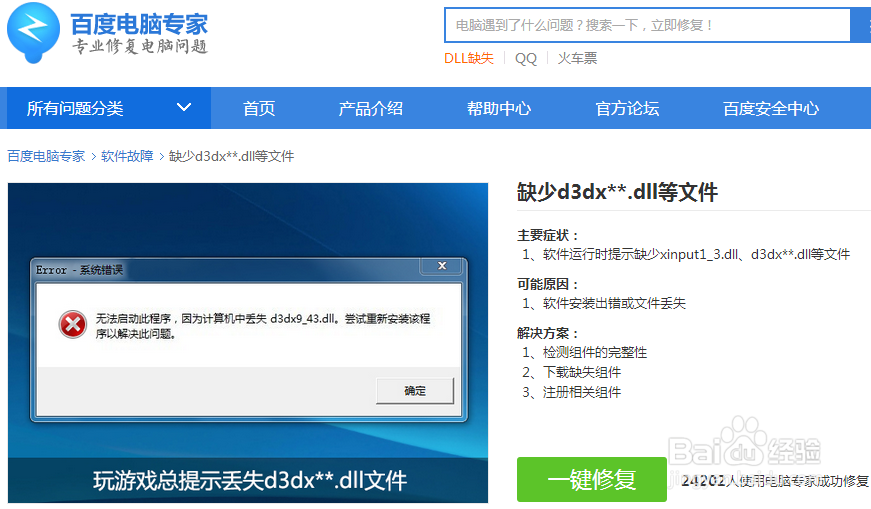871x509 pixels.
Task: Select the DLL缺失 hot search link
Action: (468, 58)
